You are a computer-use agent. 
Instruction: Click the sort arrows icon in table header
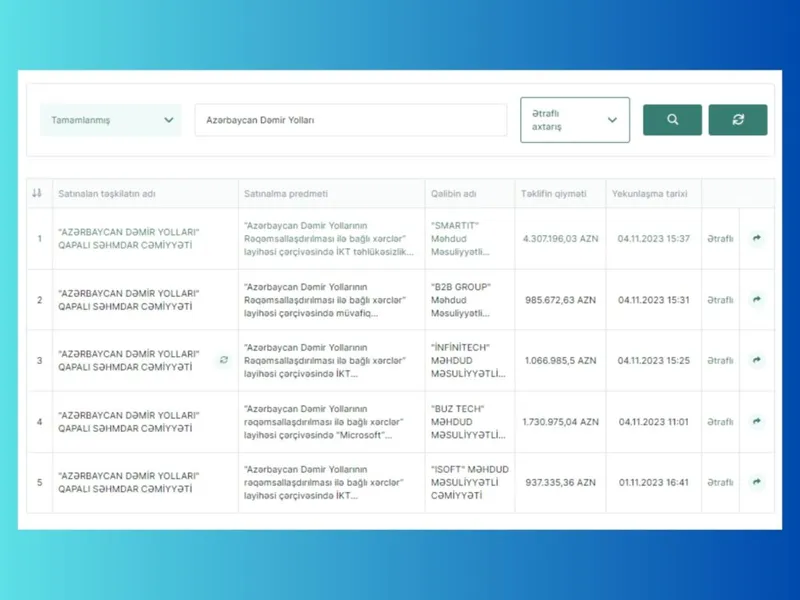[37, 193]
